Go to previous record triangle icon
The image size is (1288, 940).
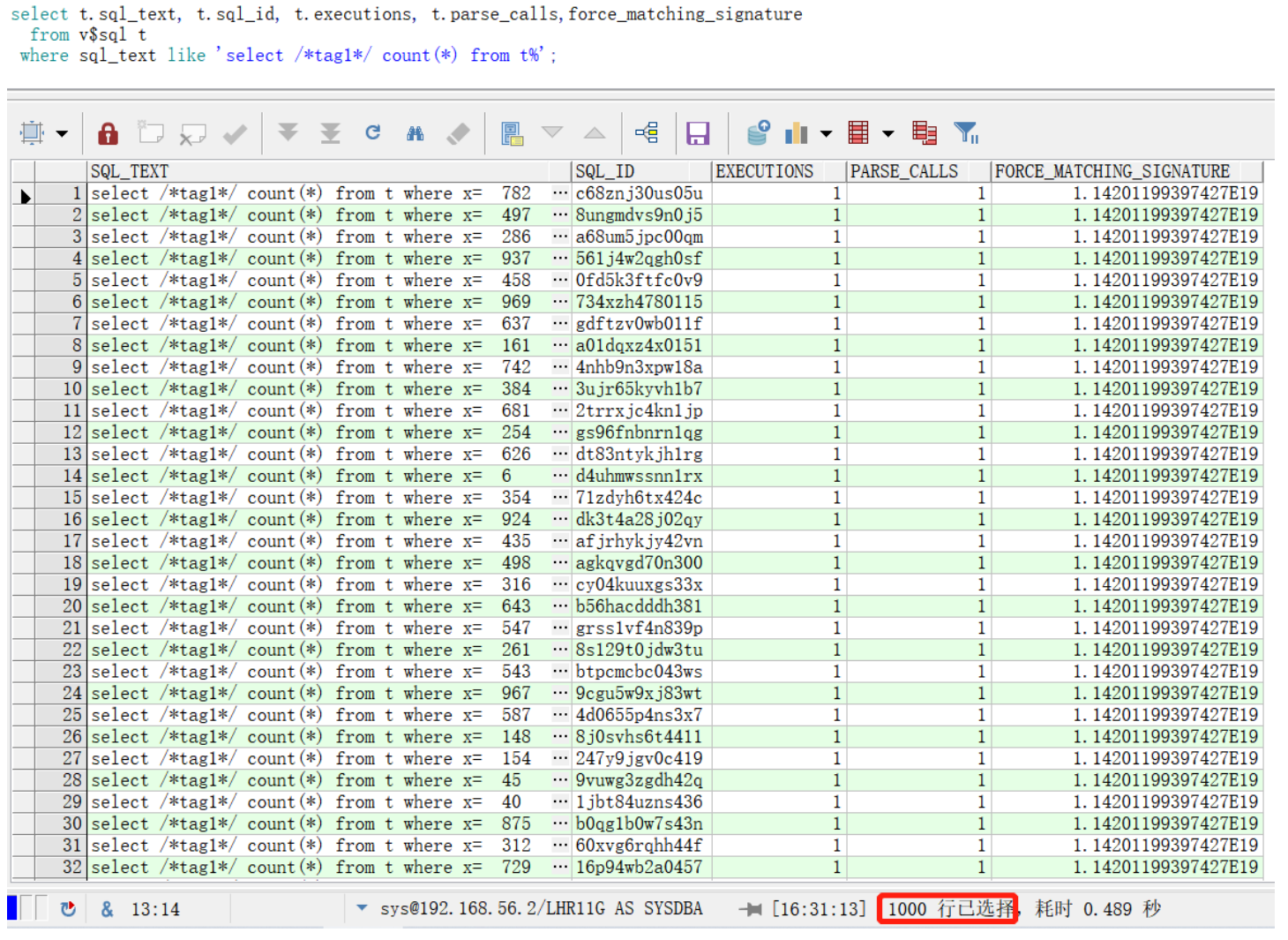point(595,133)
